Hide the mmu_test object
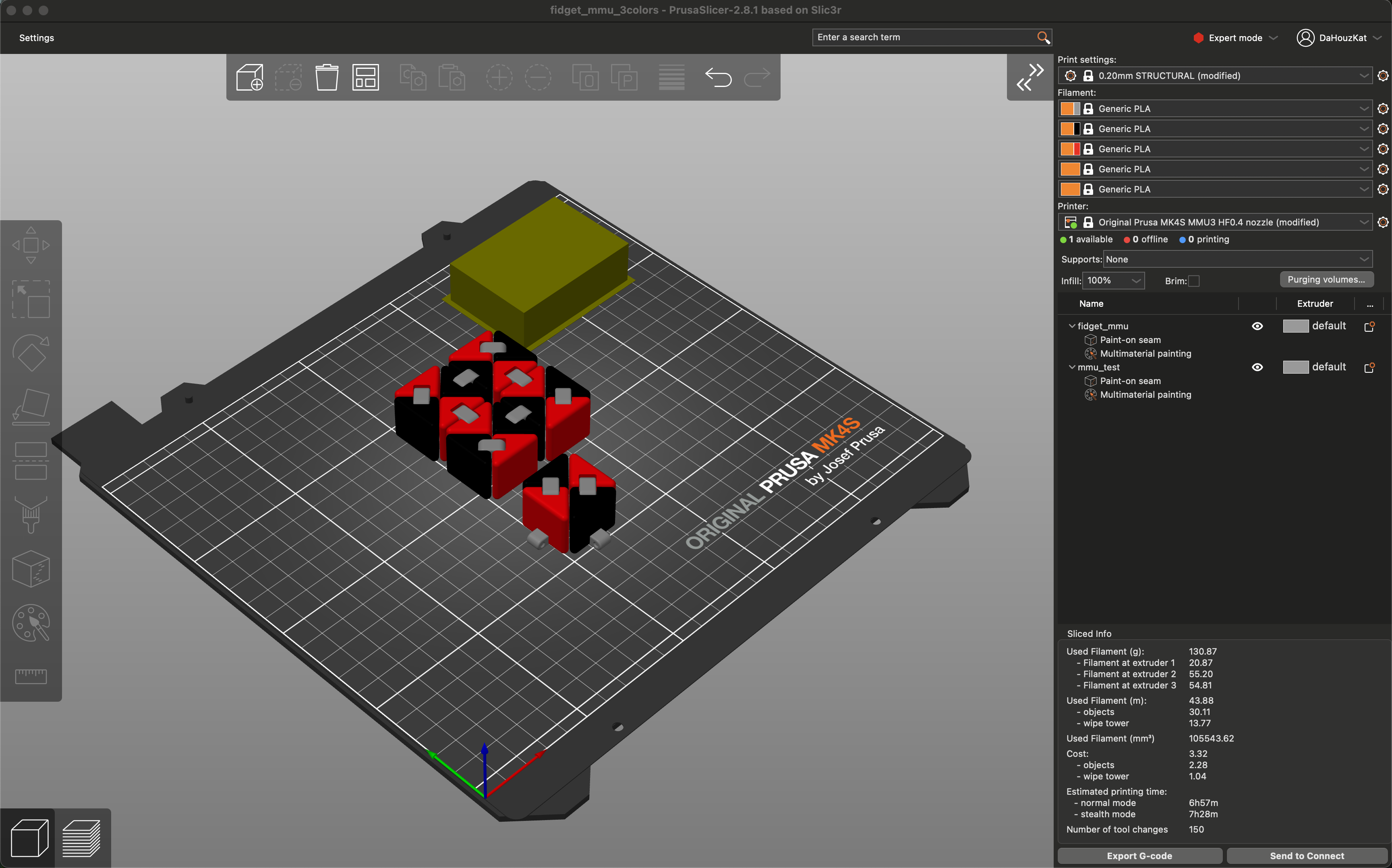The image size is (1392, 868). pos(1257,368)
